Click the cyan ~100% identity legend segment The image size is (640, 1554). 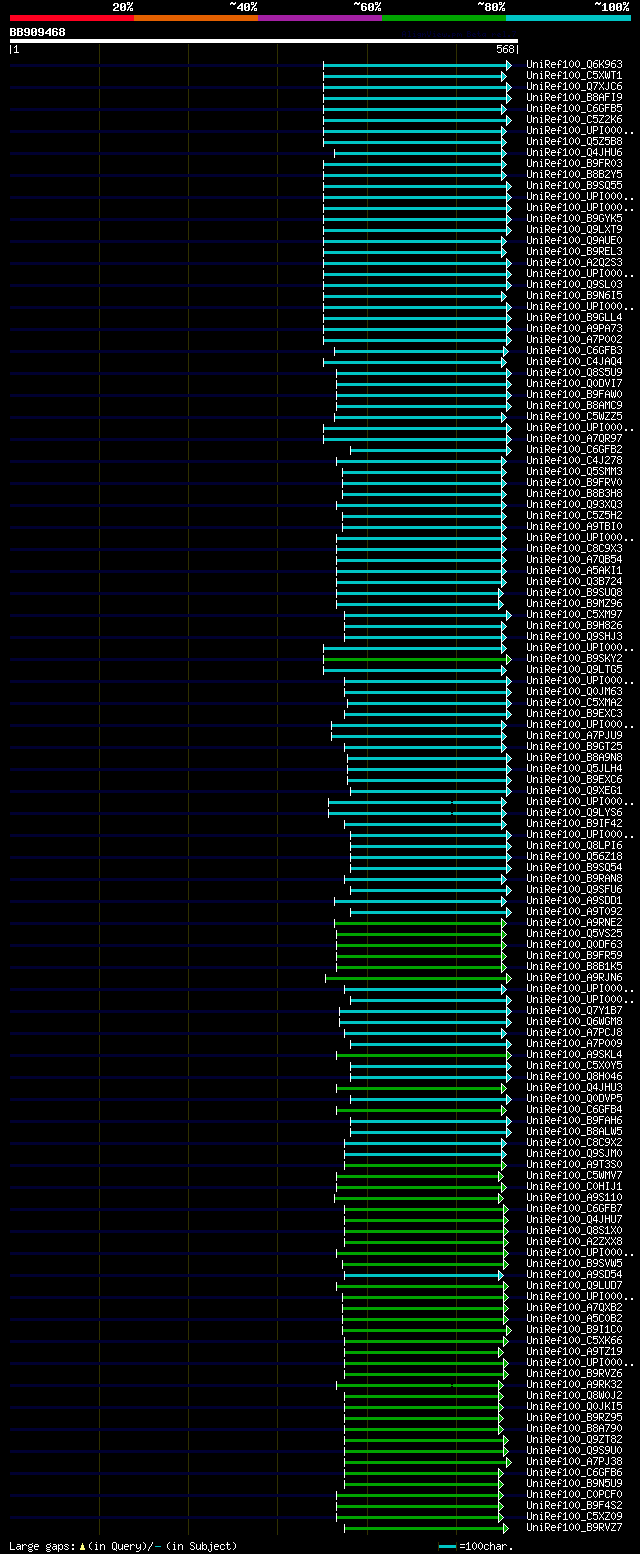[568, 17]
